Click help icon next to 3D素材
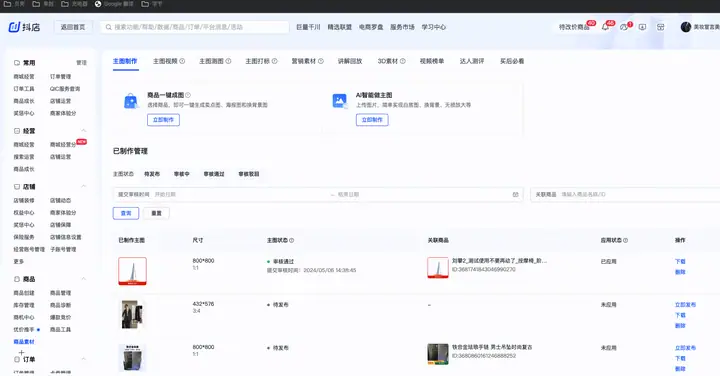This screenshot has height=376, width=720. 403,61
